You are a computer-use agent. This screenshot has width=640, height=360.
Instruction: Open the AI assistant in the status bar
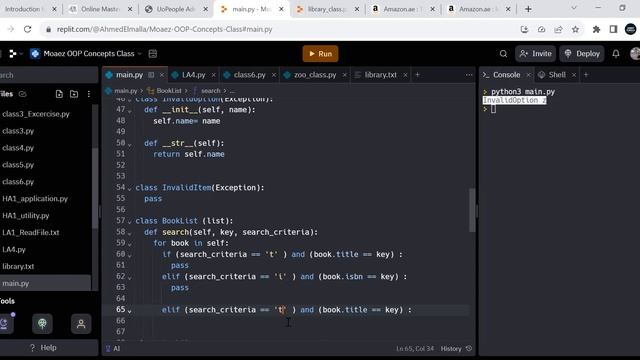(113, 349)
